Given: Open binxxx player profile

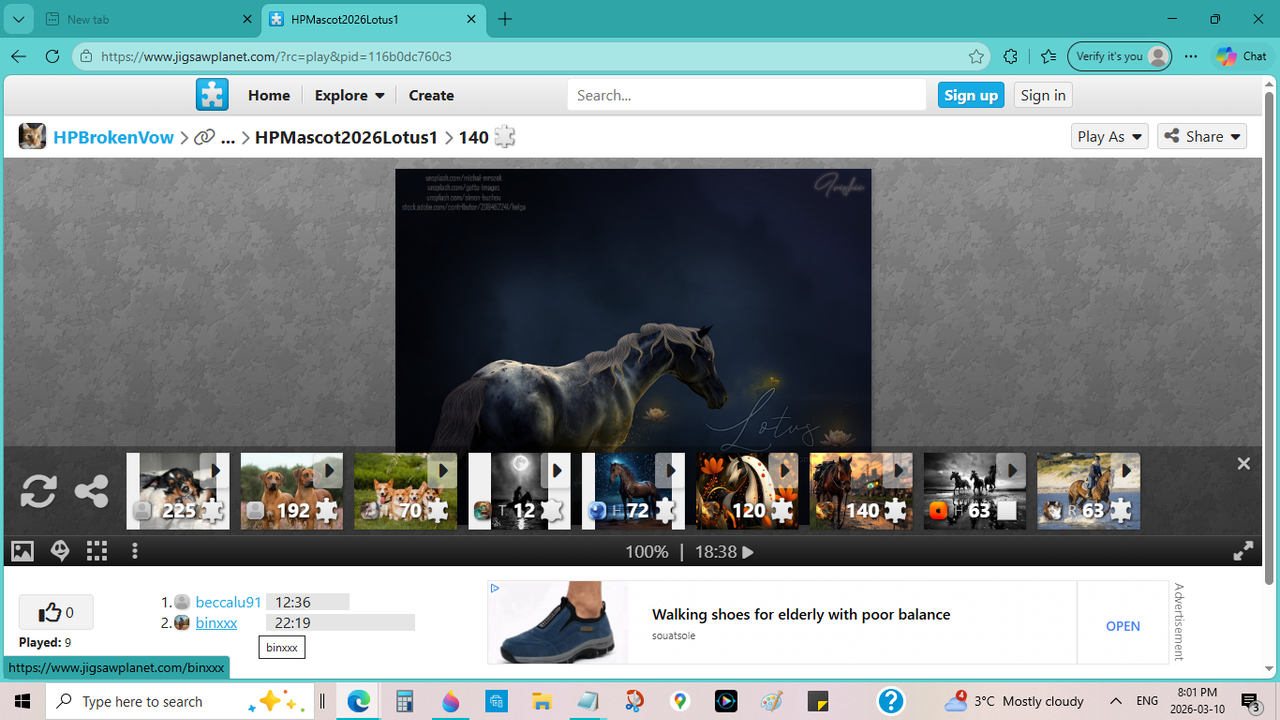Looking at the screenshot, I should [x=216, y=622].
